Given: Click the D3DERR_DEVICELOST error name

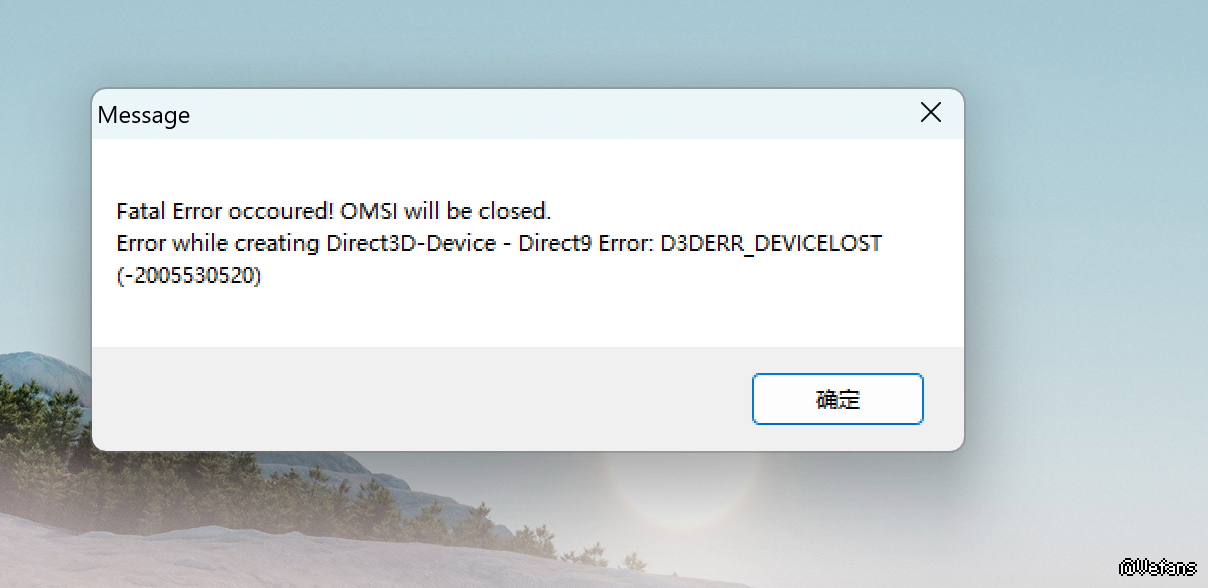Looking at the screenshot, I should tap(771, 244).
